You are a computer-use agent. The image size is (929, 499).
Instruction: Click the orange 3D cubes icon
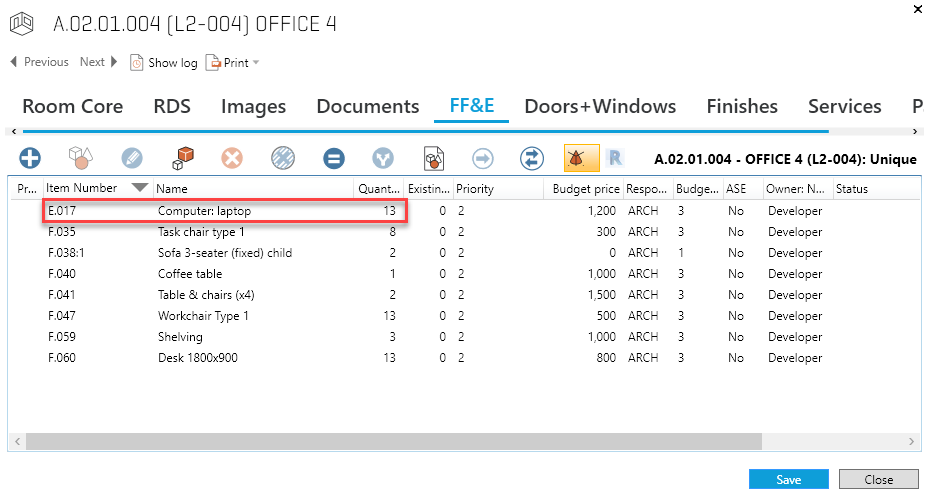(183, 158)
